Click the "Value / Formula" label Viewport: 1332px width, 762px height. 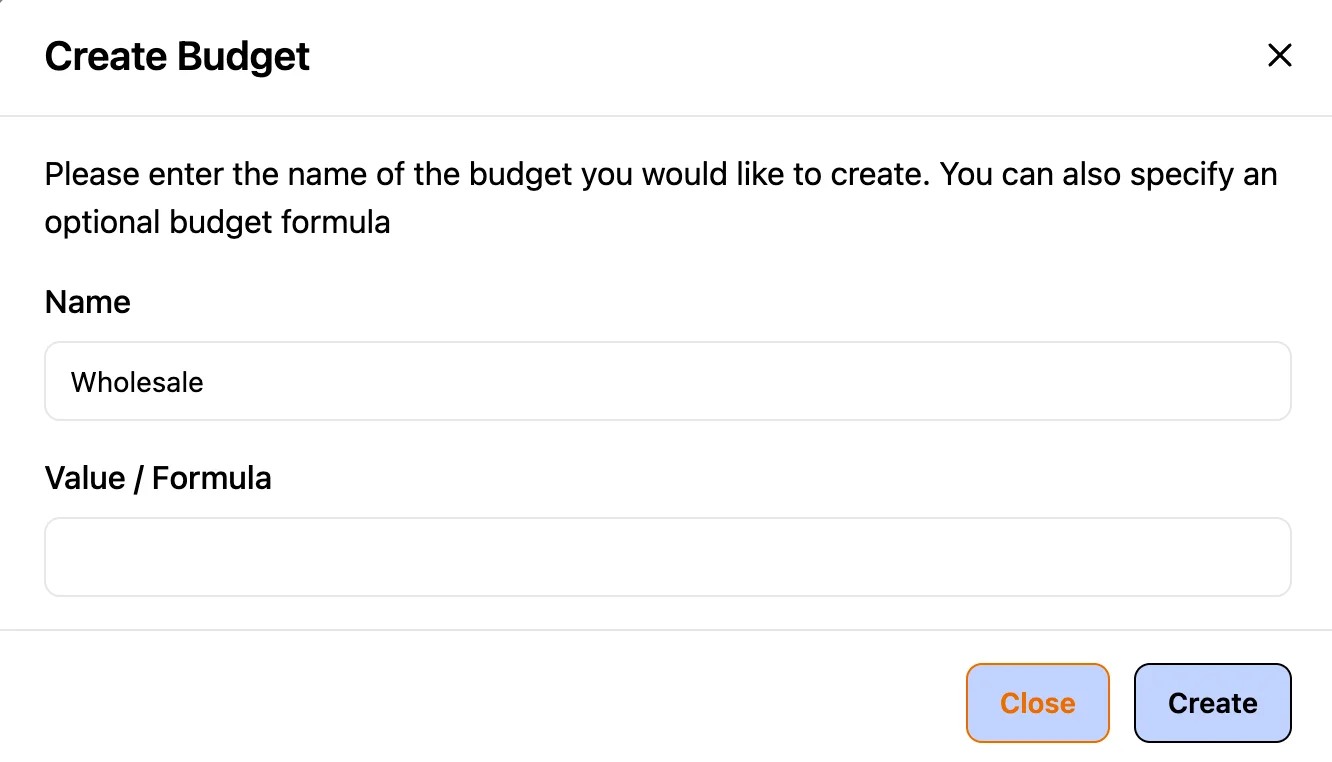[x=158, y=478]
